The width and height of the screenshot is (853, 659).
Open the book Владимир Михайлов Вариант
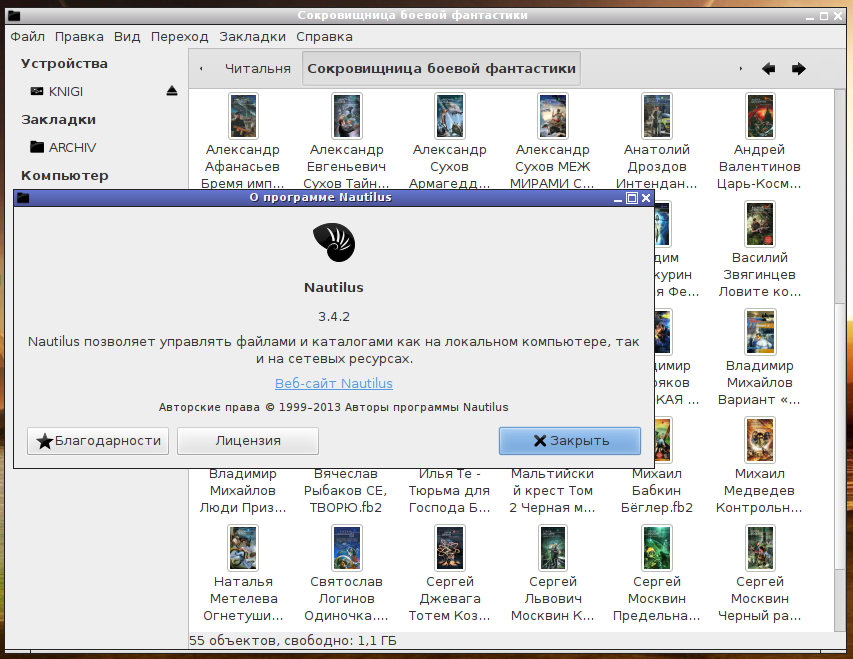(x=759, y=358)
